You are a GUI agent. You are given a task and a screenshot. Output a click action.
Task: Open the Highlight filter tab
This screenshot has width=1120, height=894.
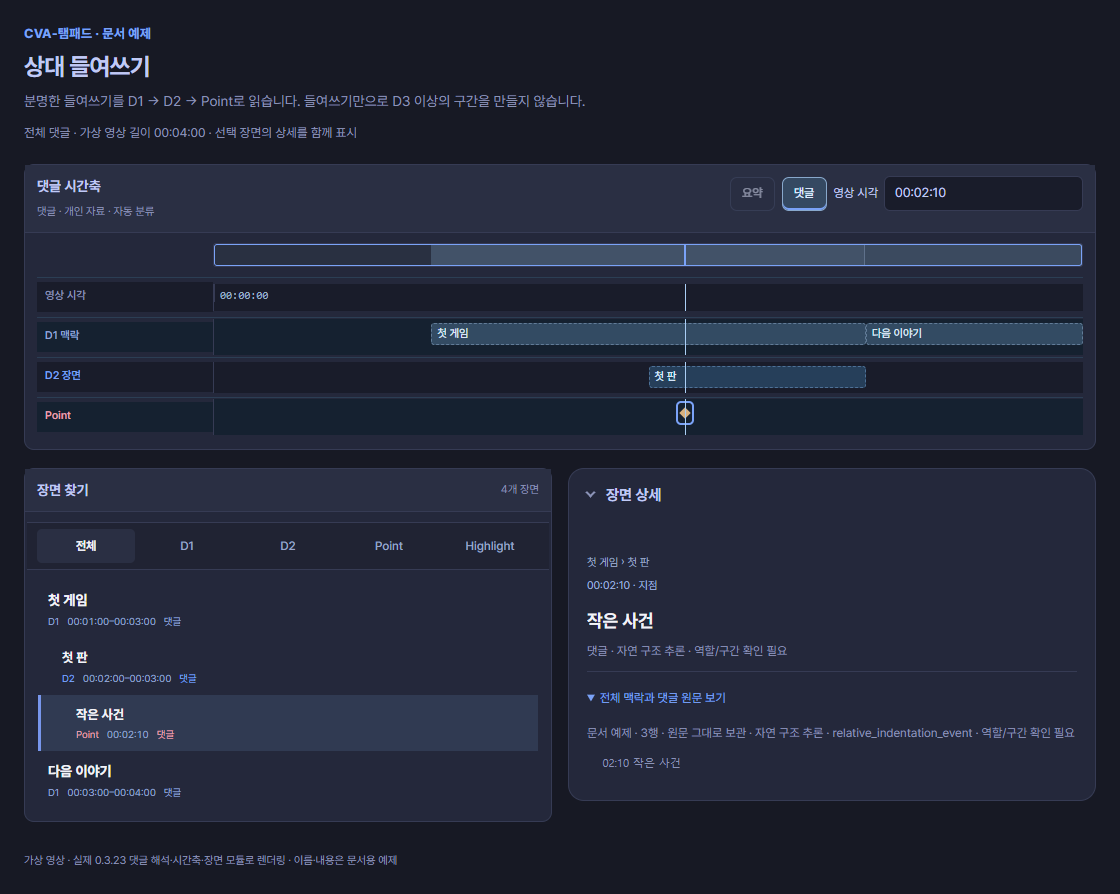[x=489, y=546]
